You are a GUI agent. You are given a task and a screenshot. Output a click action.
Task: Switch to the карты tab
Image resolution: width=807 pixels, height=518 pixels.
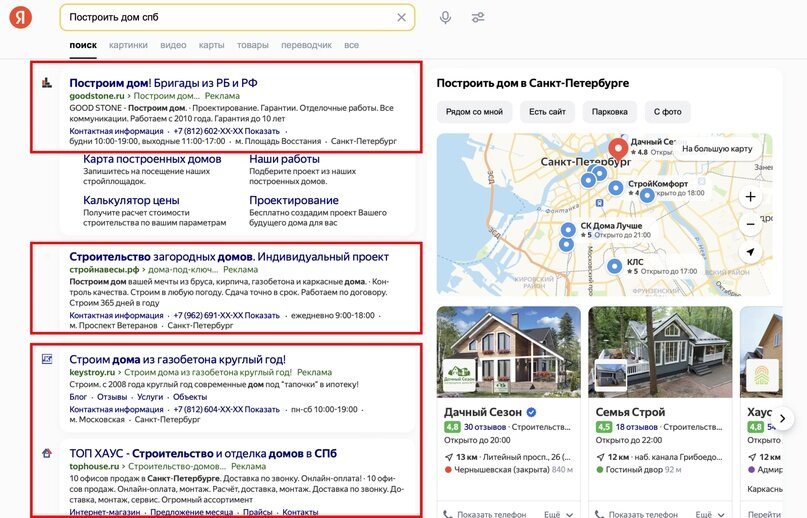coord(212,45)
